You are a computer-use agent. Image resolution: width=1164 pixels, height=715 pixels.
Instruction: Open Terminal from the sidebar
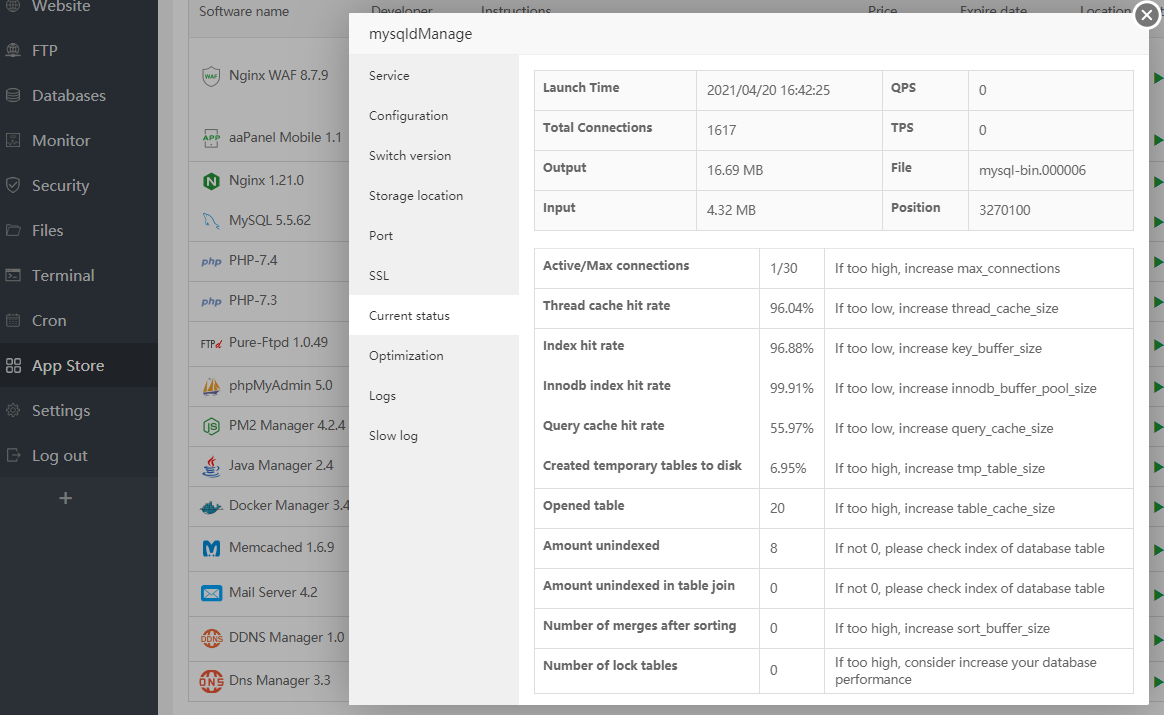(x=63, y=276)
